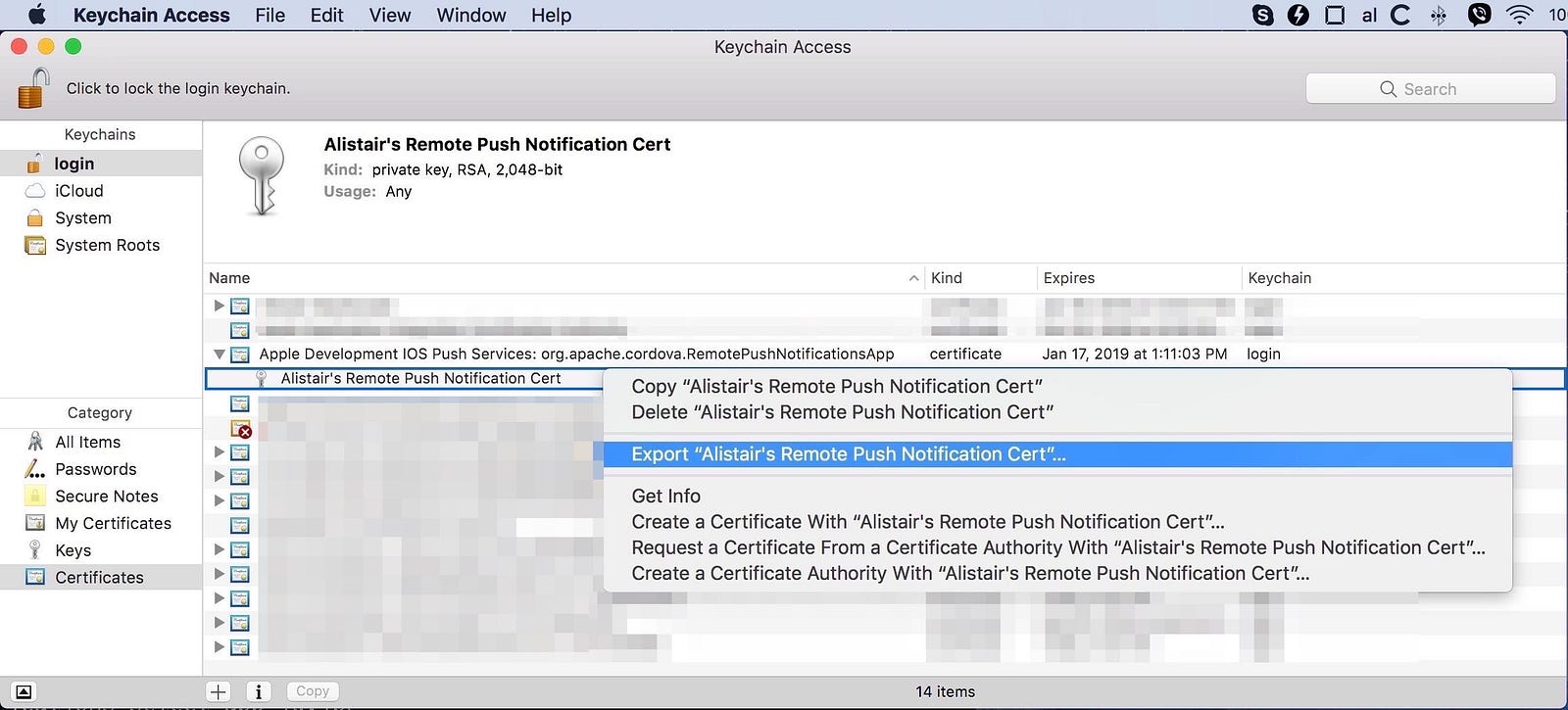Select the System Roots keychain

point(101,245)
